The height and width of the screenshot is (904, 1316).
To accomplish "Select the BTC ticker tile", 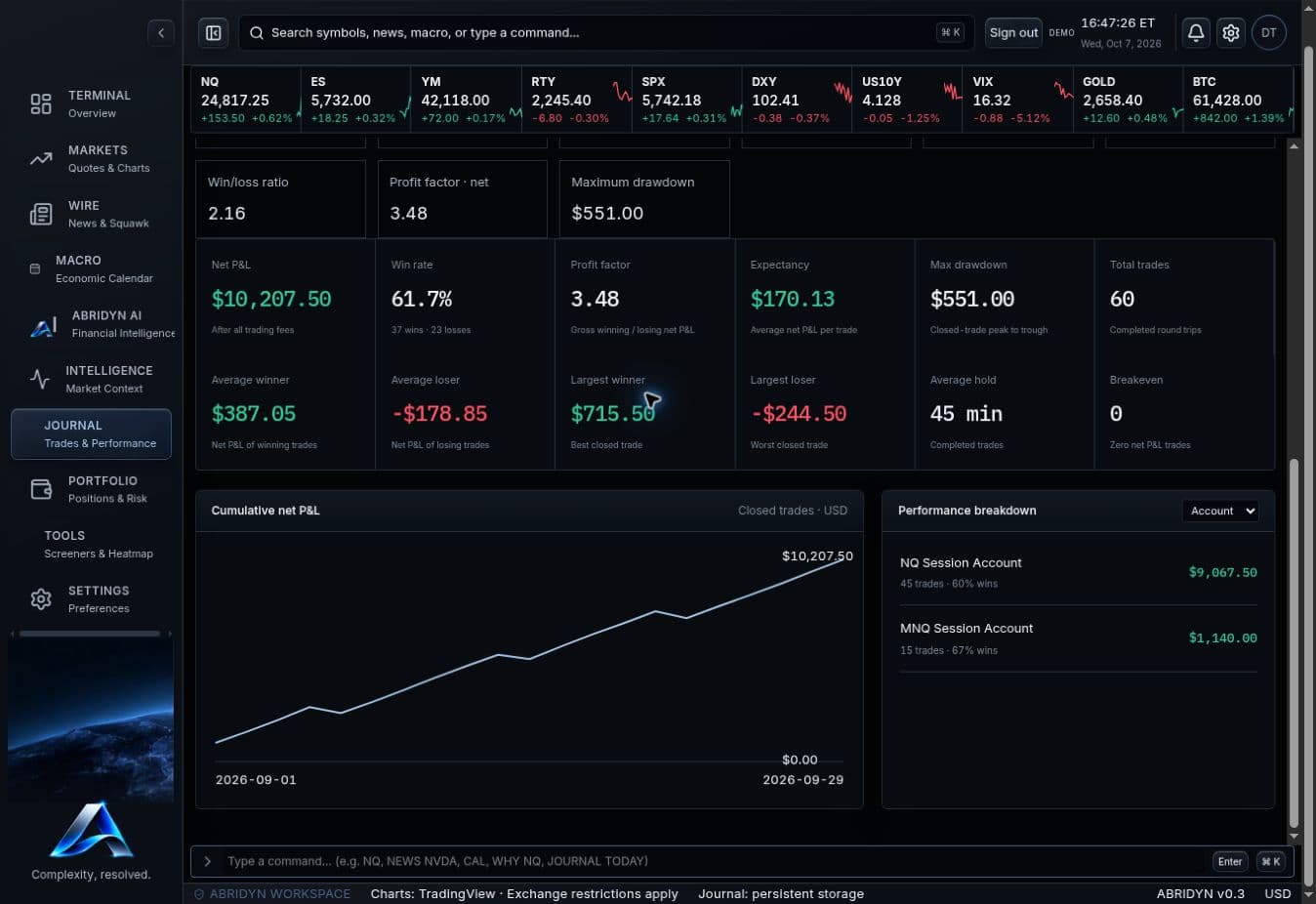I will click(x=1238, y=100).
